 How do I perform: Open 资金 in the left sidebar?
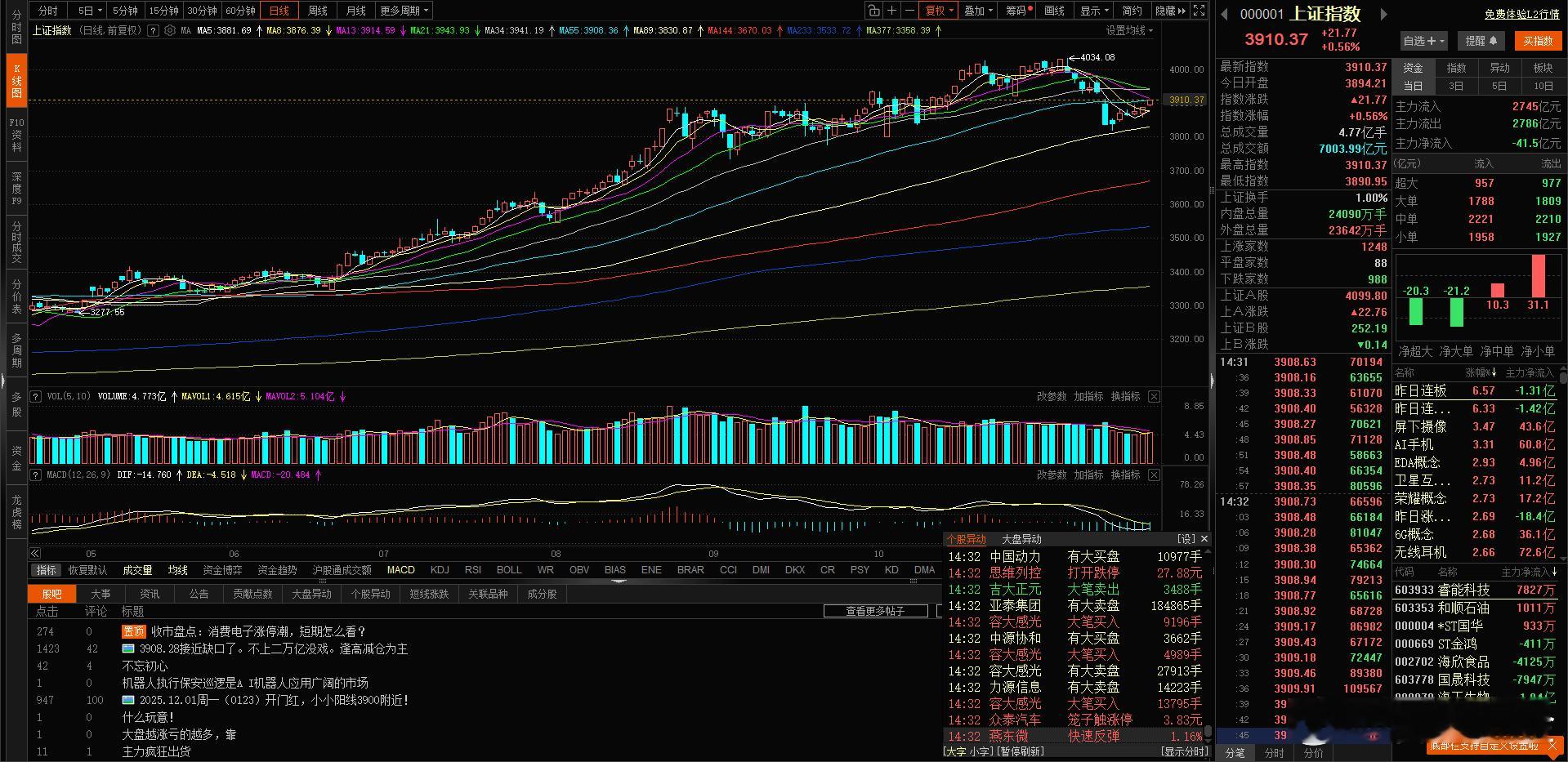coord(16,458)
